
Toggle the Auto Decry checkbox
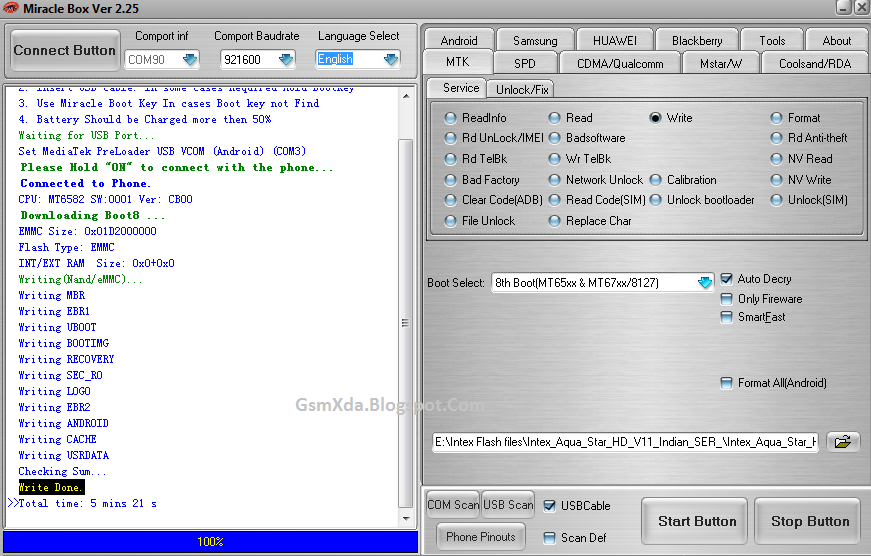click(726, 279)
